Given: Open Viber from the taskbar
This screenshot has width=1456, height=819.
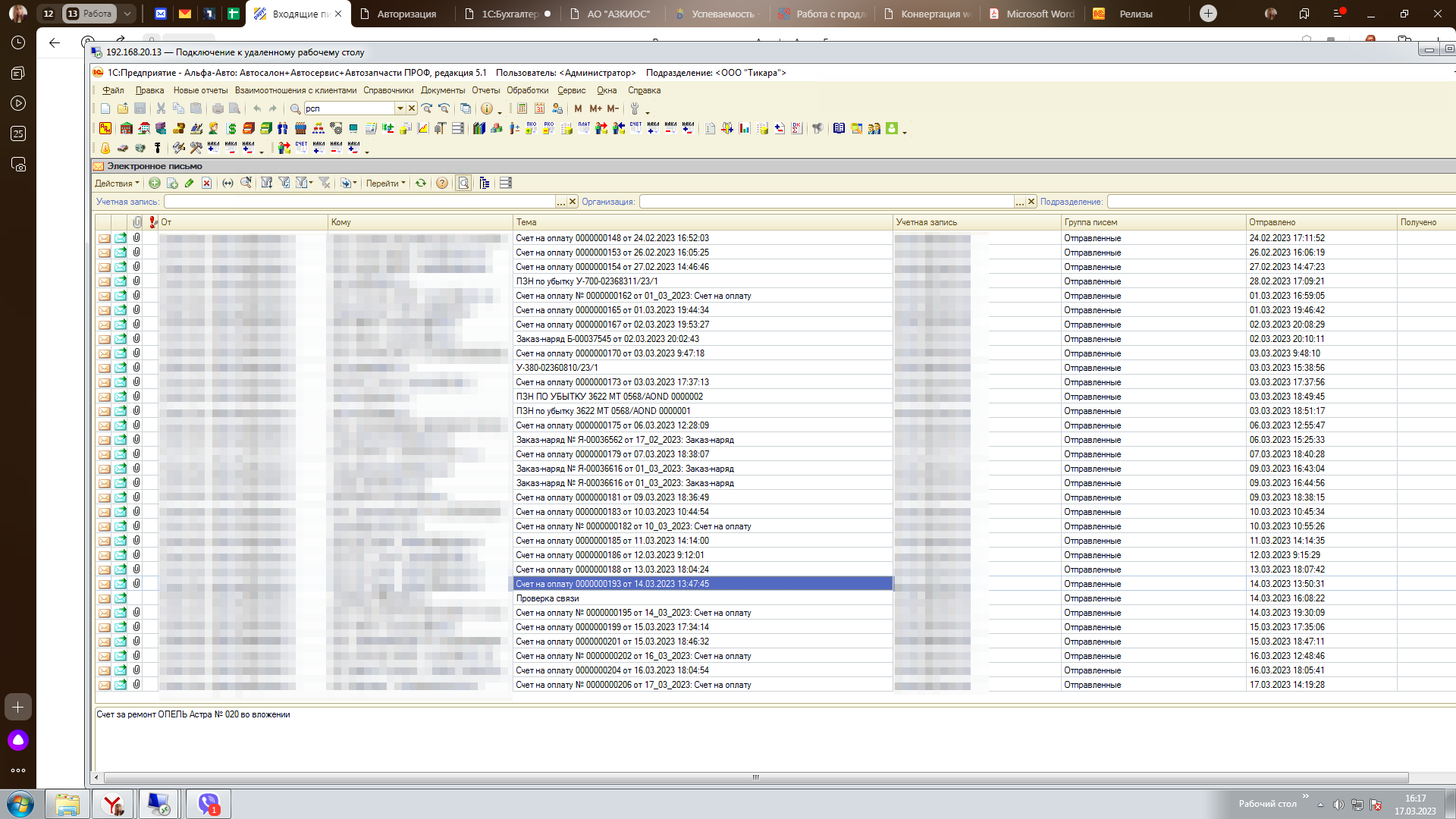Looking at the screenshot, I should [x=208, y=804].
